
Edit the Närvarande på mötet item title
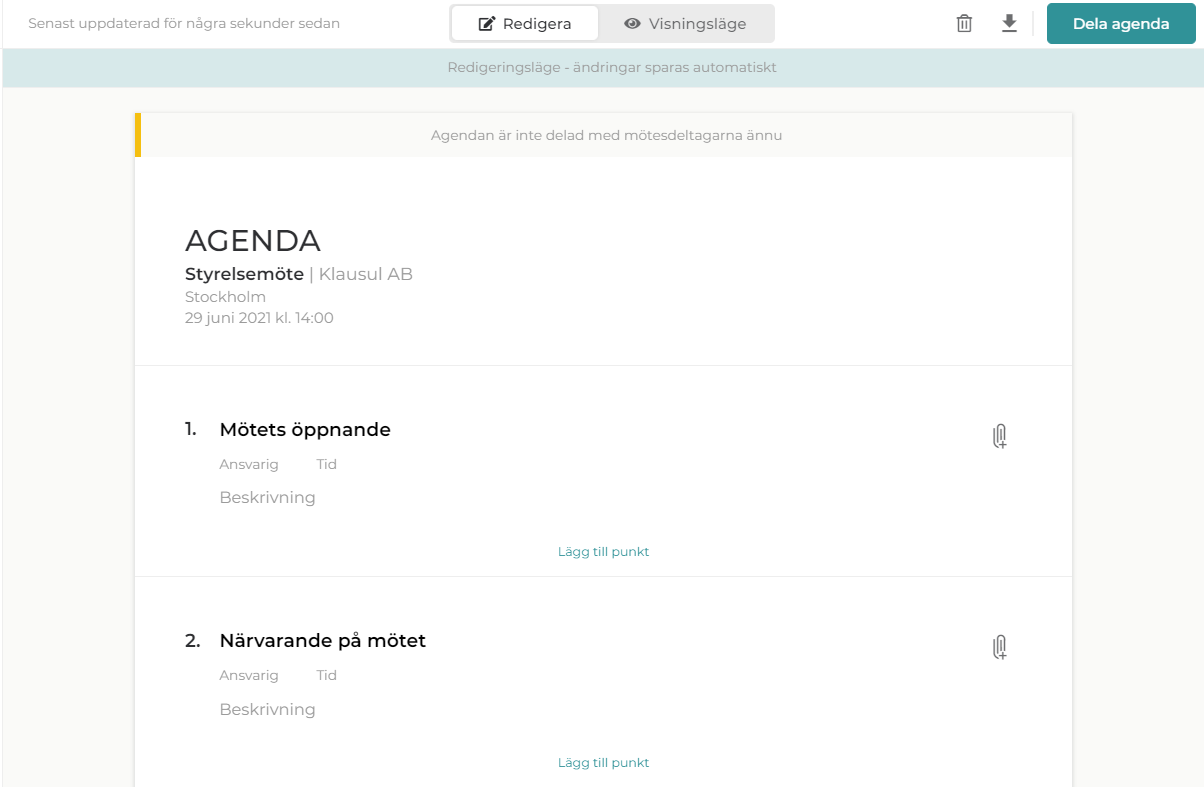(322, 641)
